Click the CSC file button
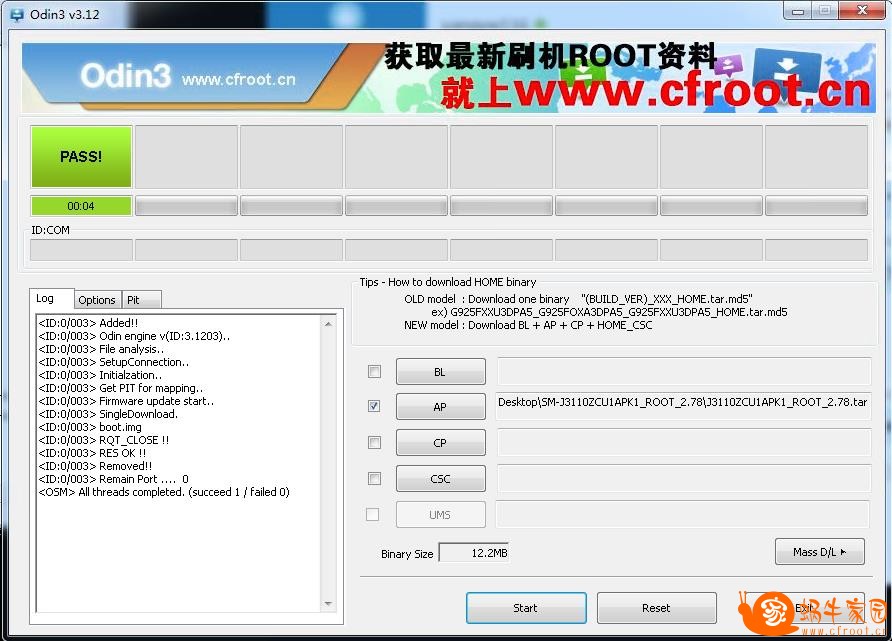 click(441, 479)
